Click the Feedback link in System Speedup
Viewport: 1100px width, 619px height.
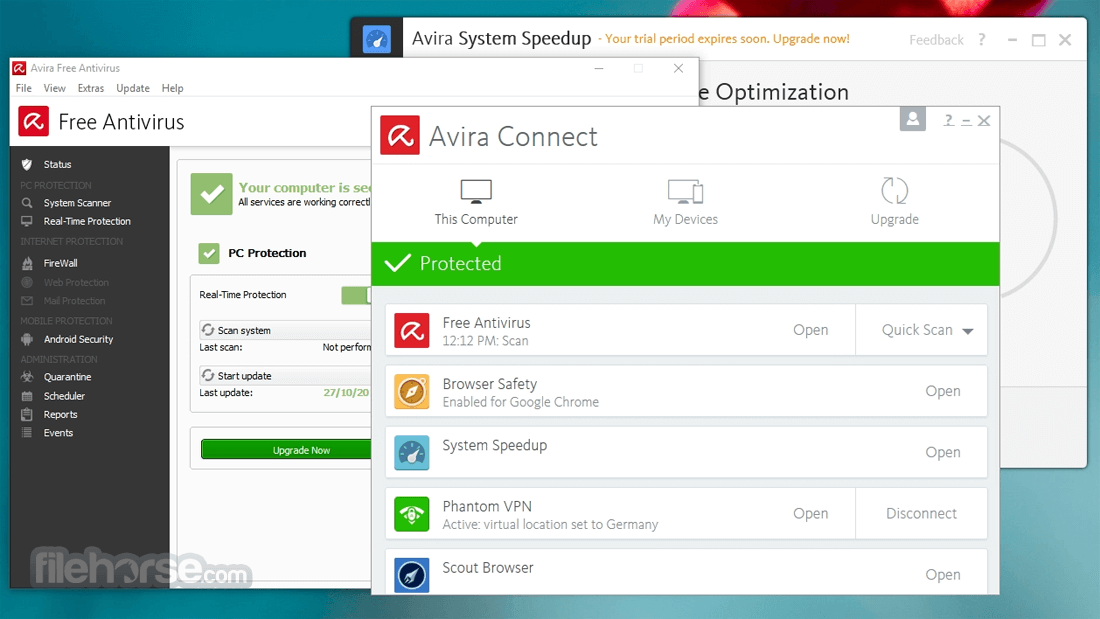click(936, 40)
